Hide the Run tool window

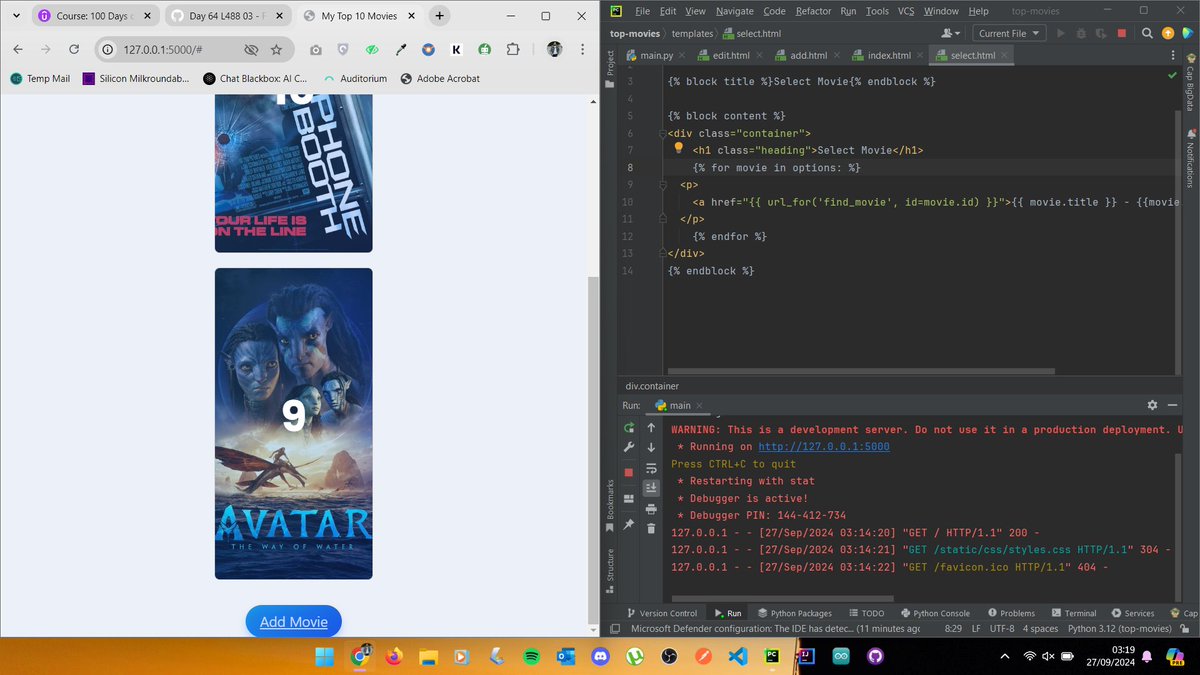[x=1172, y=405]
